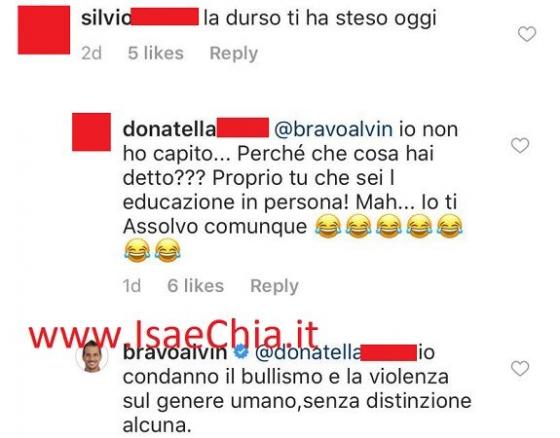
Task: Open bravoalvin's profile picture
Action: click(92, 356)
